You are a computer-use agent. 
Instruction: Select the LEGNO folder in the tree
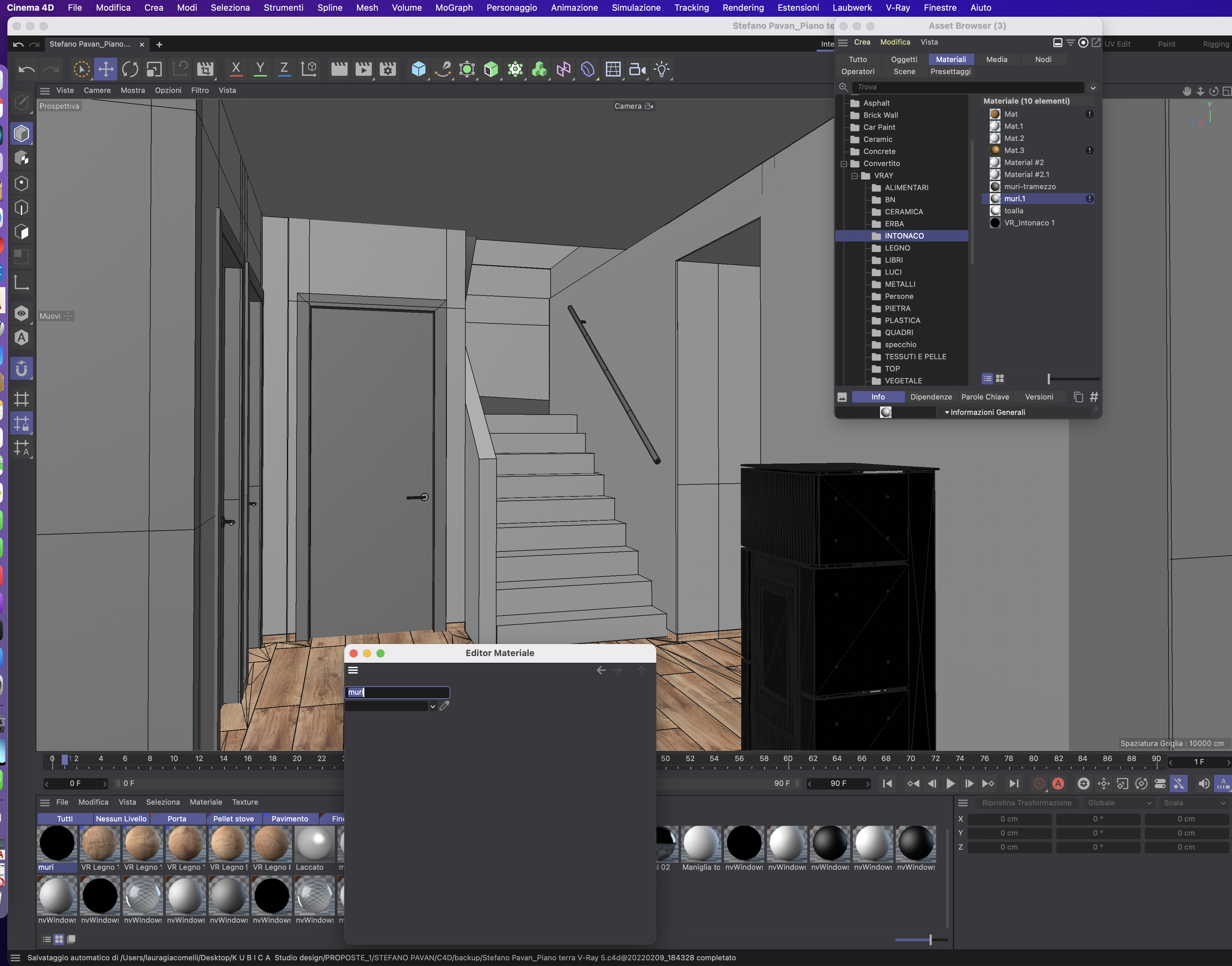pos(897,248)
